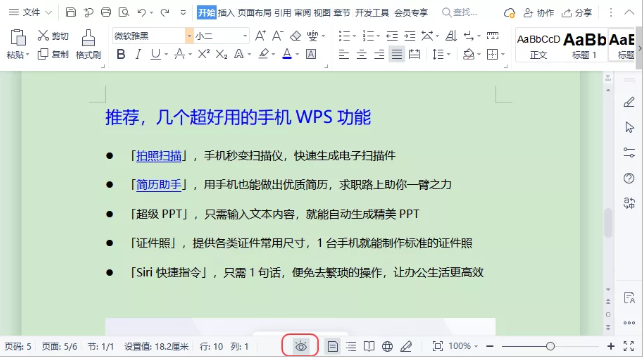The width and height of the screenshot is (644, 360).
Task: Toggle Italic formatting
Action: pyautogui.click(x=138, y=54)
